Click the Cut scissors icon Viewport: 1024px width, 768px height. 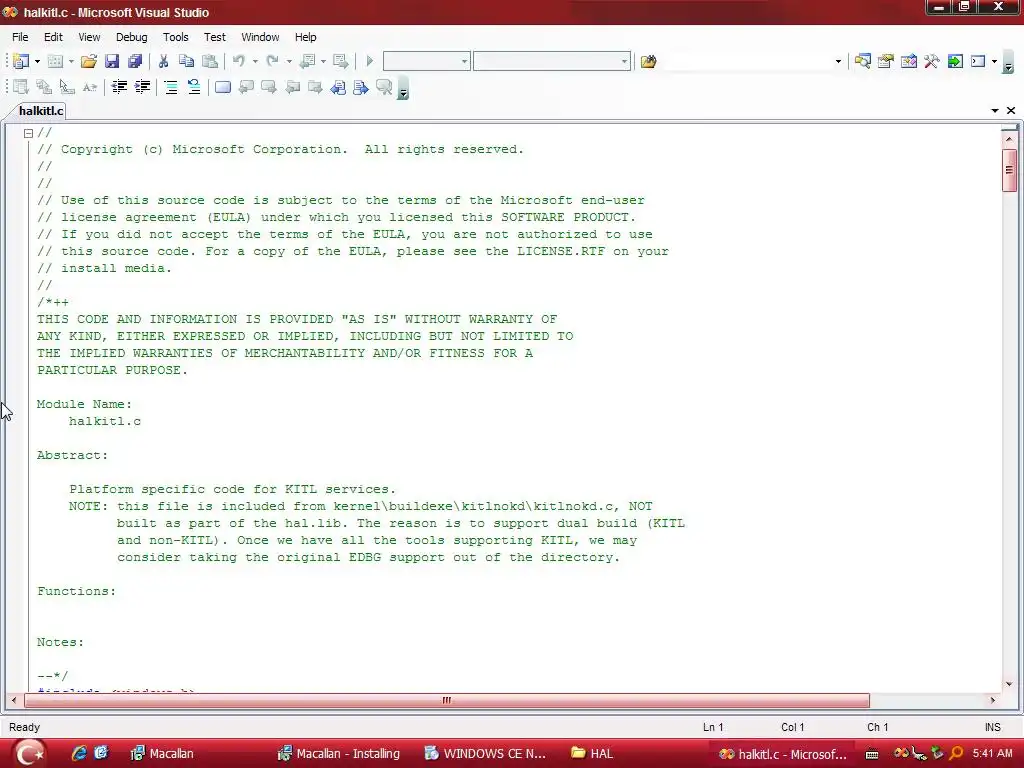point(163,61)
